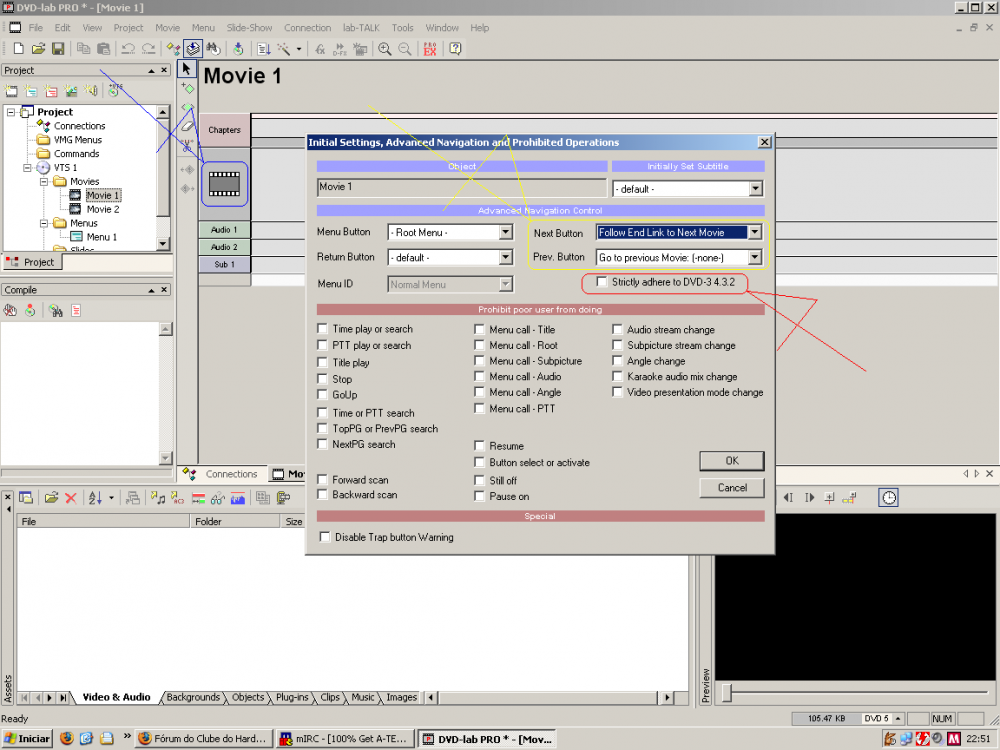Select the arrow pointer tool
Image resolution: width=1000 pixels, height=750 pixels.
pyautogui.click(x=186, y=69)
